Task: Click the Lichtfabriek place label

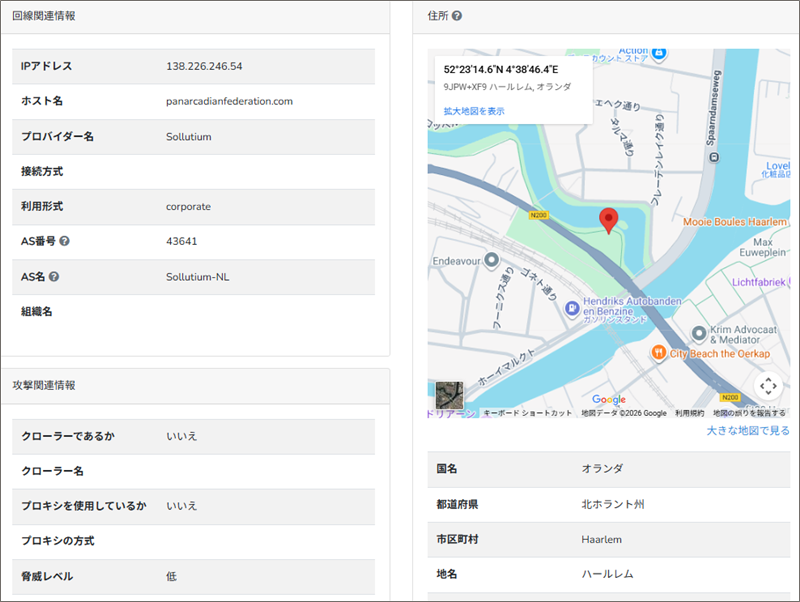Action: click(765, 284)
